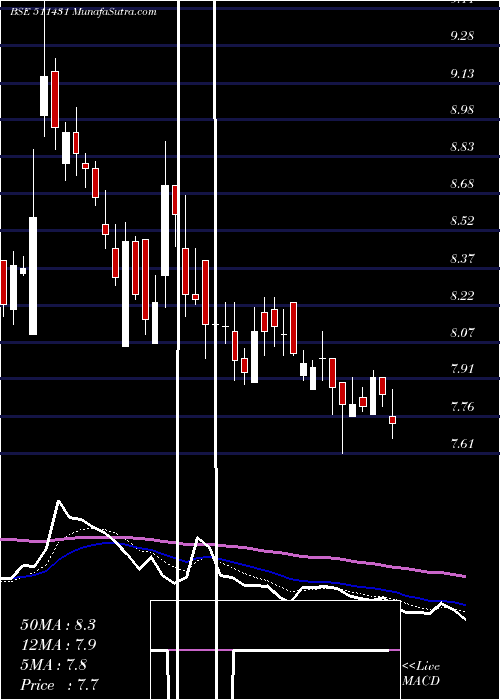
Task: Click the 8.83 price axis label
Action: 462,147
